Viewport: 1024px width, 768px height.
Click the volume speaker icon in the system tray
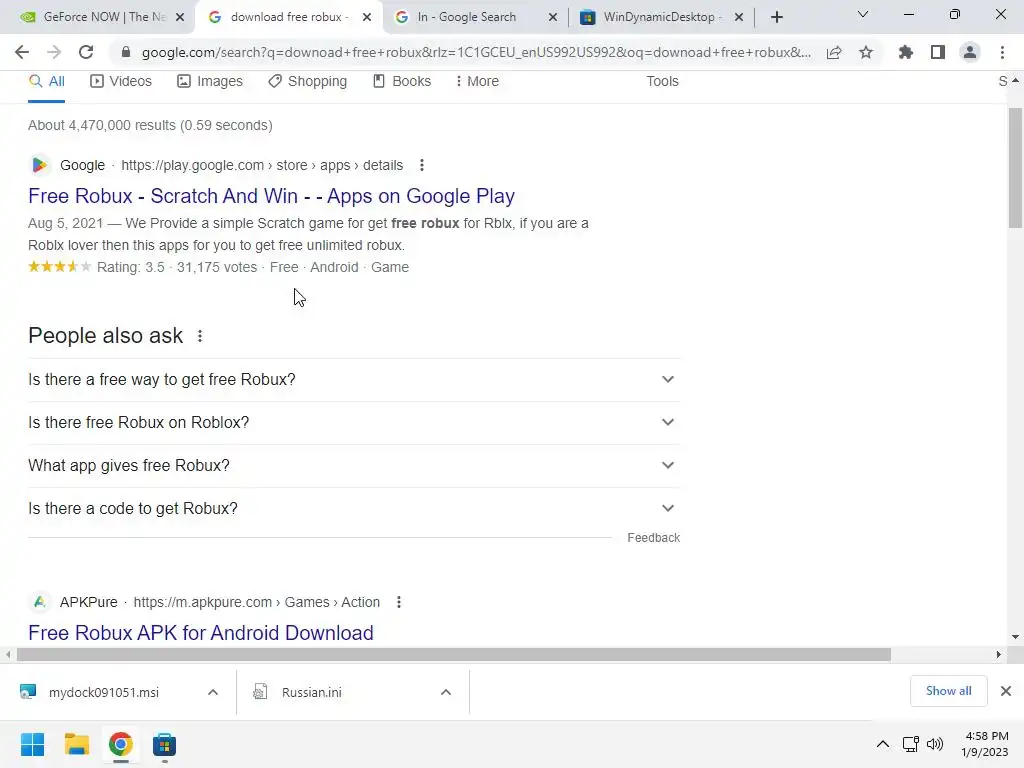point(935,744)
